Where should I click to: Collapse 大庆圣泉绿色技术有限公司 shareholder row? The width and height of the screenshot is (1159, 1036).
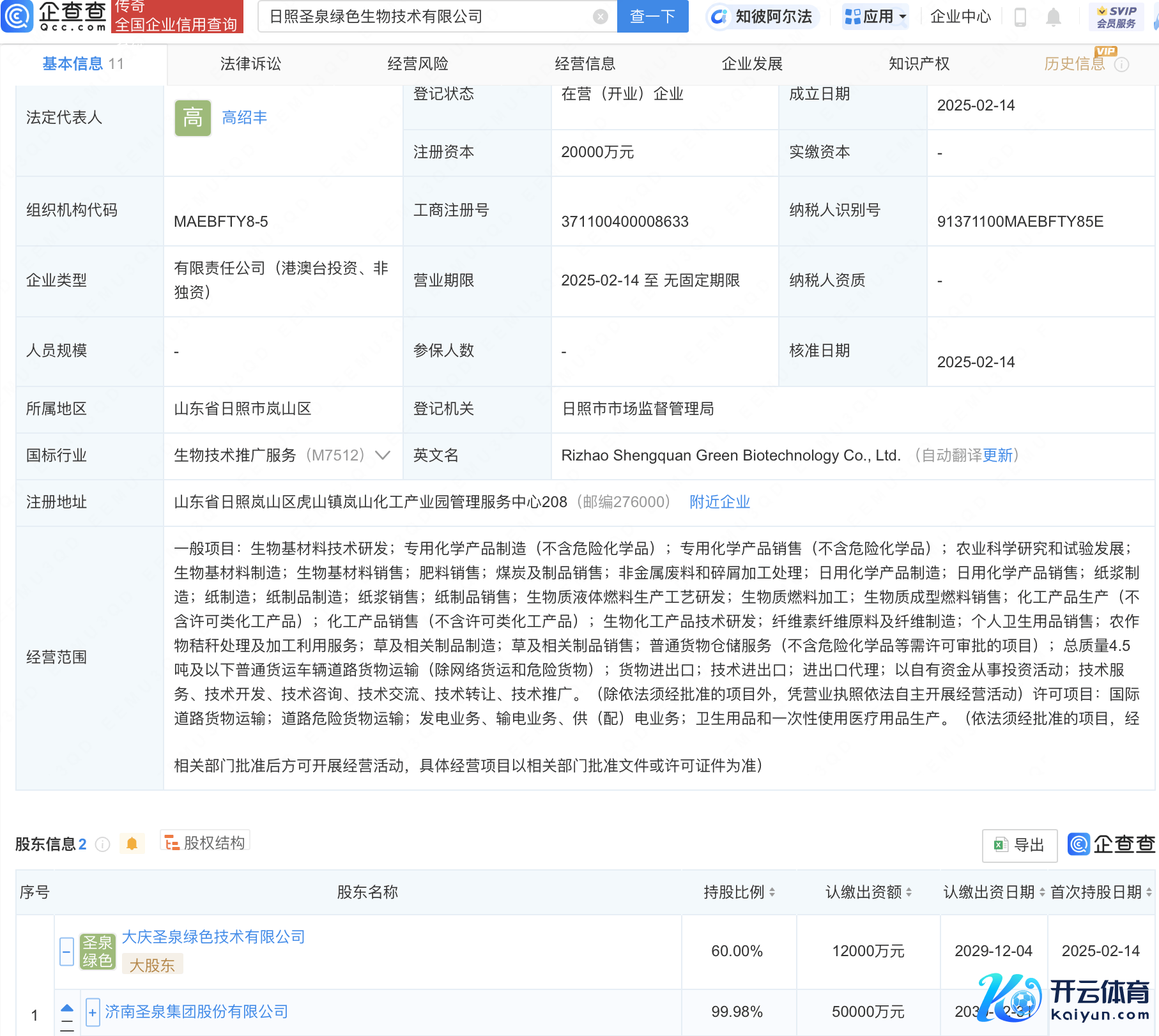[x=66, y=952]
